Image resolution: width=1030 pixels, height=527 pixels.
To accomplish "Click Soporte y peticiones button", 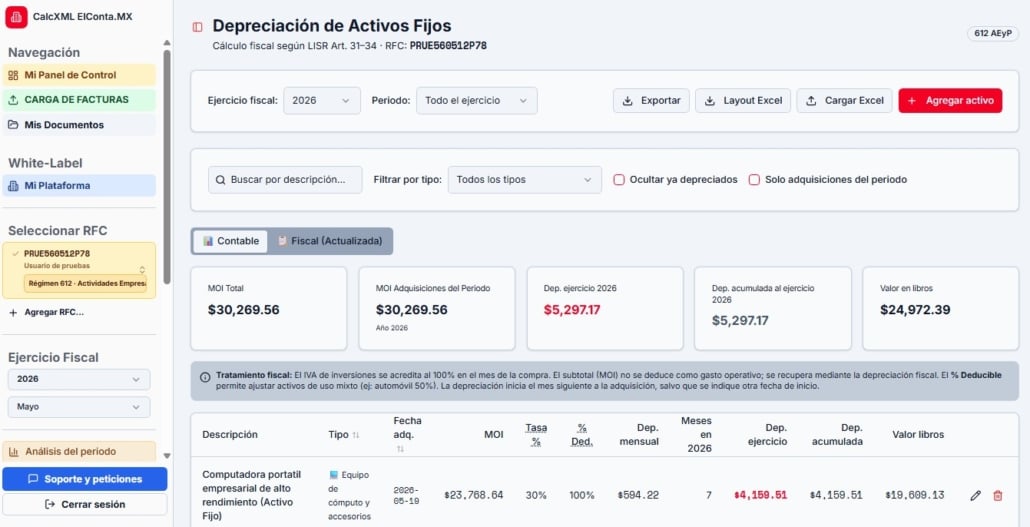I will point(85,479).
